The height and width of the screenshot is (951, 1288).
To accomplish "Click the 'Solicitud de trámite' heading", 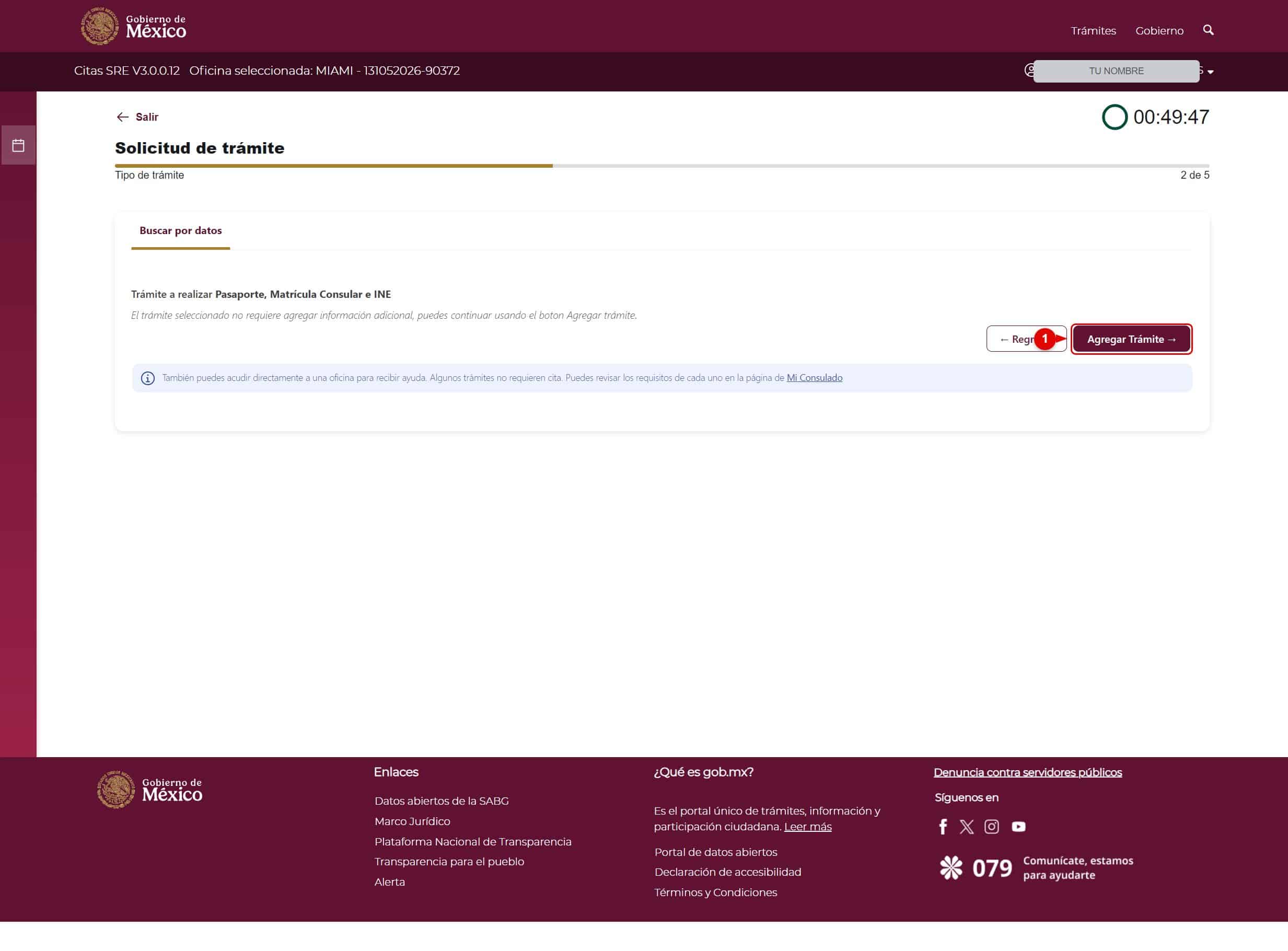I will (x=200, y=148).
